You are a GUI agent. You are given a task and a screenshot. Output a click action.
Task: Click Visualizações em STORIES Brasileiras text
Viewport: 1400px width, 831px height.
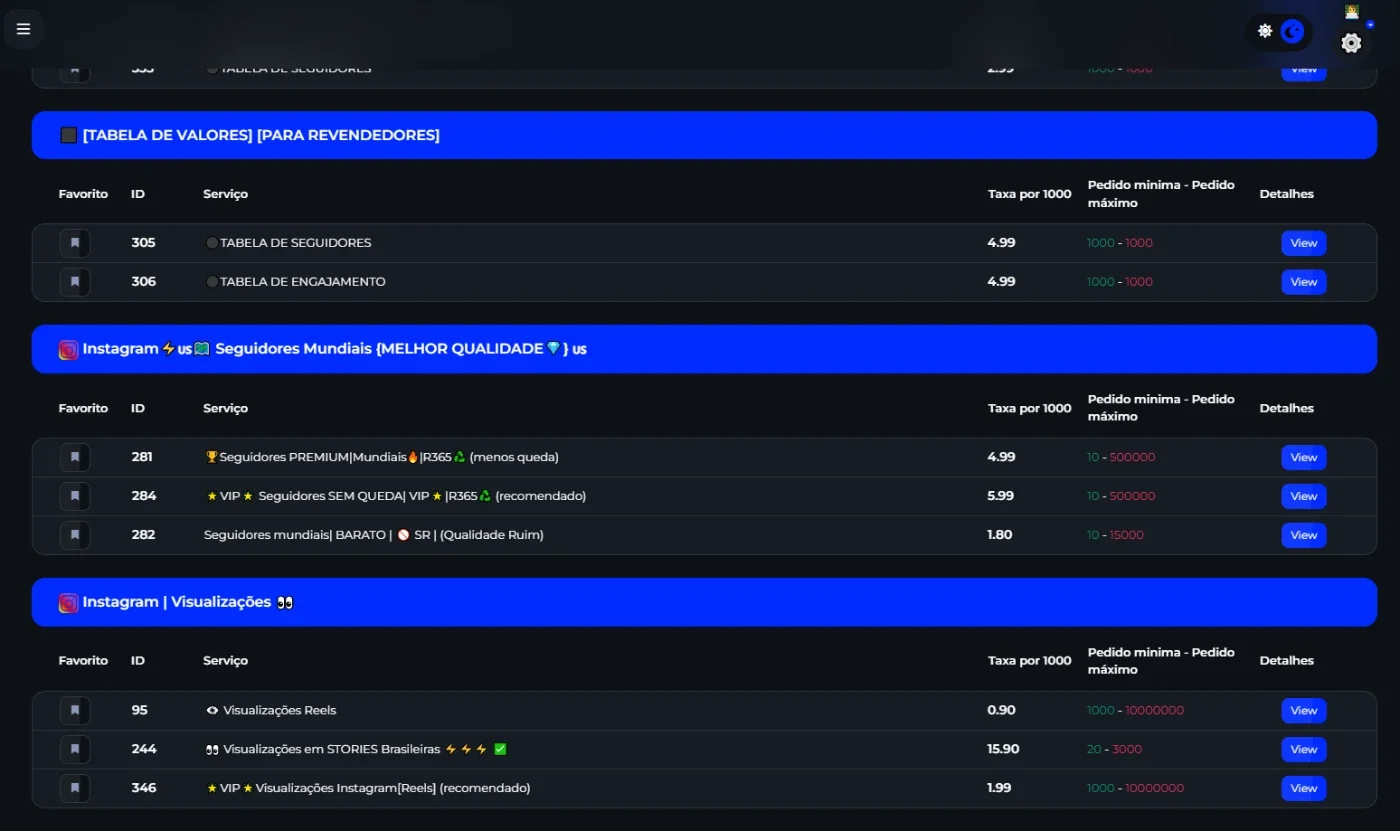332,749
